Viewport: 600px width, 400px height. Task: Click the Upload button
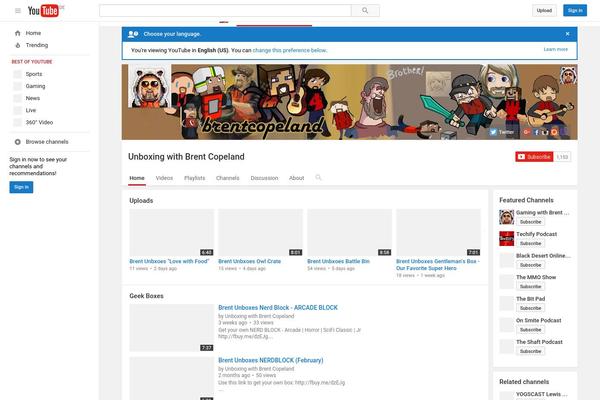pyautogui.click(x=544, y=11)
